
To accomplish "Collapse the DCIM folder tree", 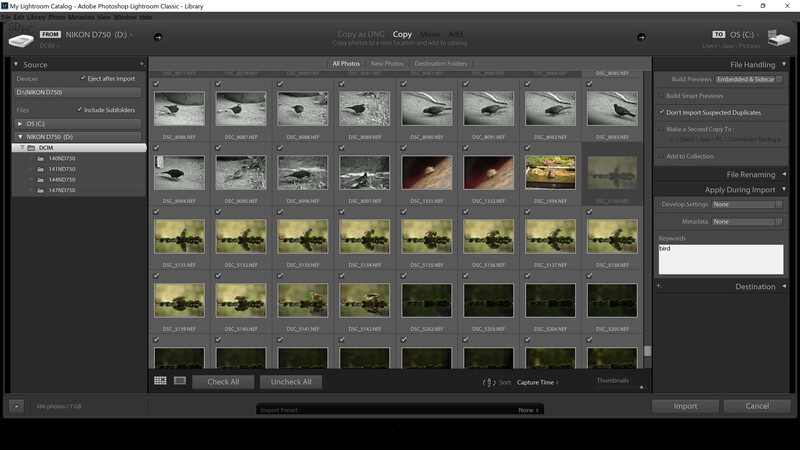I will coord(22,147).
